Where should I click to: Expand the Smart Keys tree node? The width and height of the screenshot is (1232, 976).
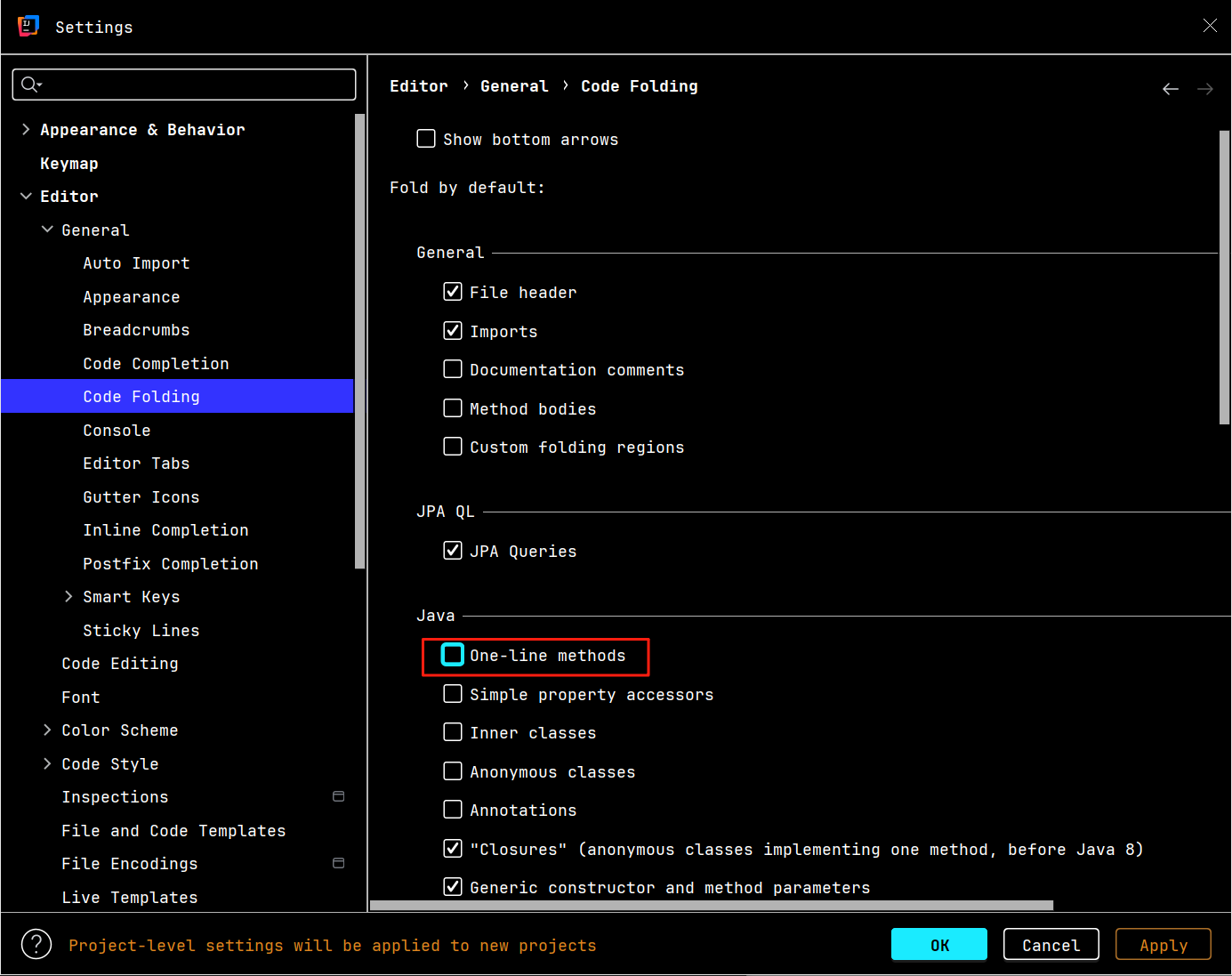pyautogui.click(x=68, y=597)
